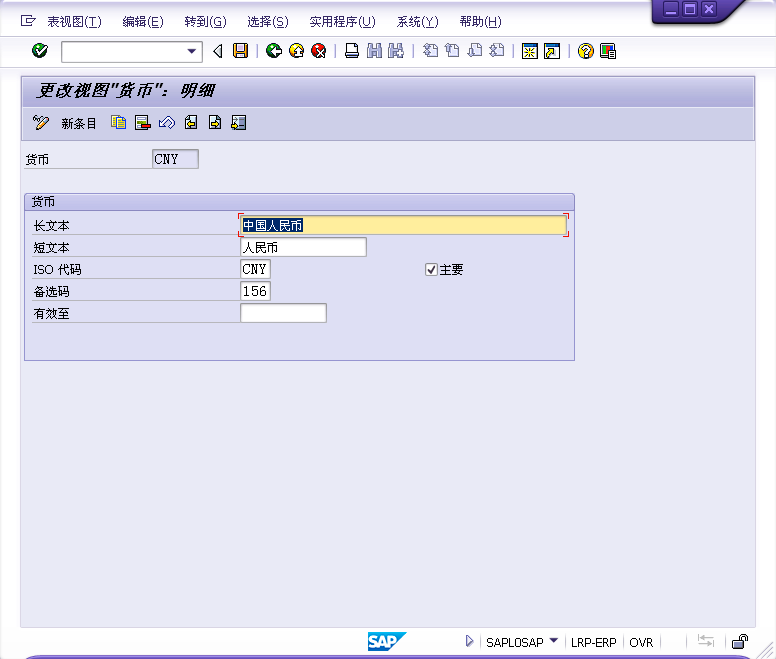Click the Find Next binoculars icon
This screenshot has height=659, width=776.
pos(396,51)
